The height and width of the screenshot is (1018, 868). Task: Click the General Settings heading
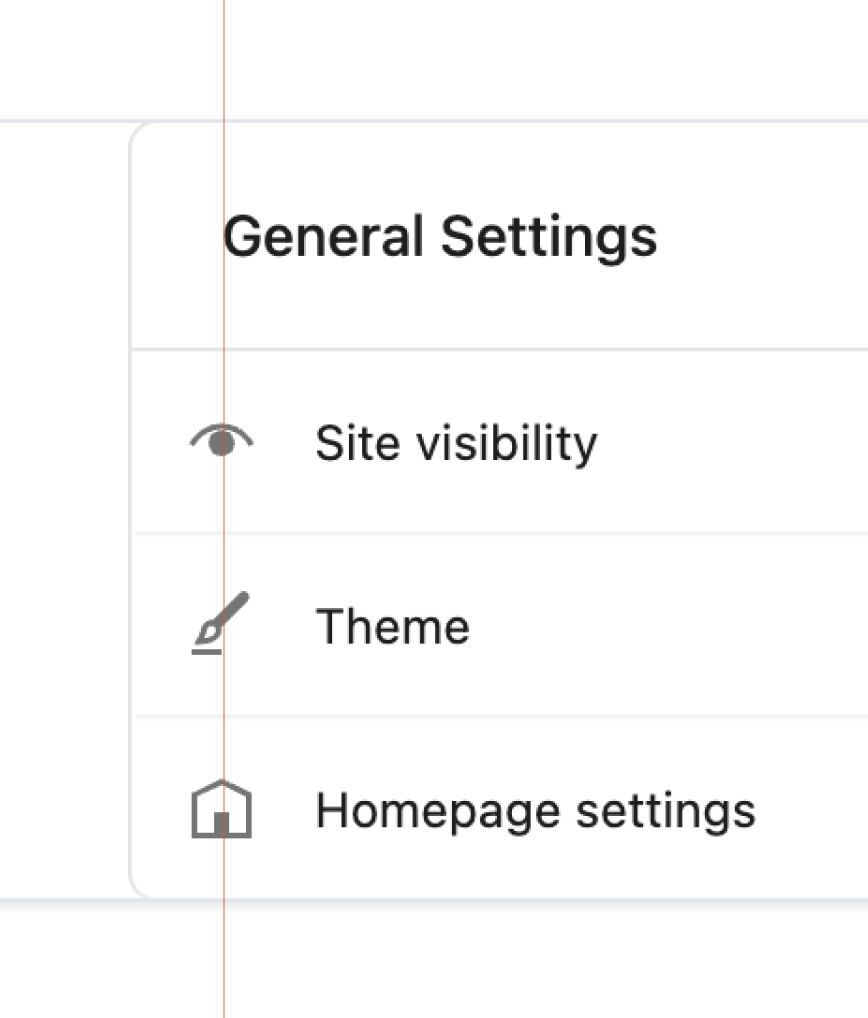pos(440,238)
